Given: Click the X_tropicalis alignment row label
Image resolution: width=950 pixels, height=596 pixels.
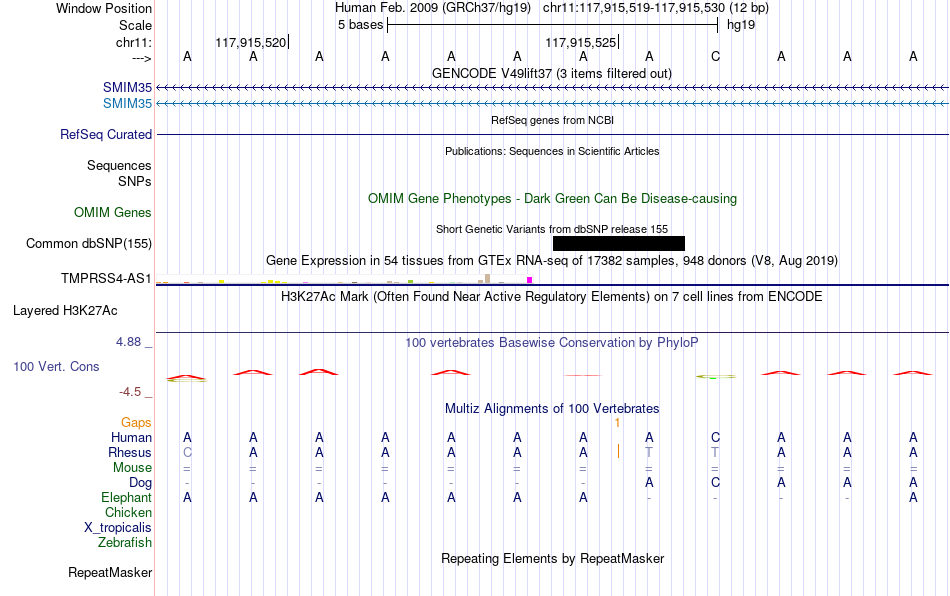Looking at the screenshot, I should pos(118,528).
